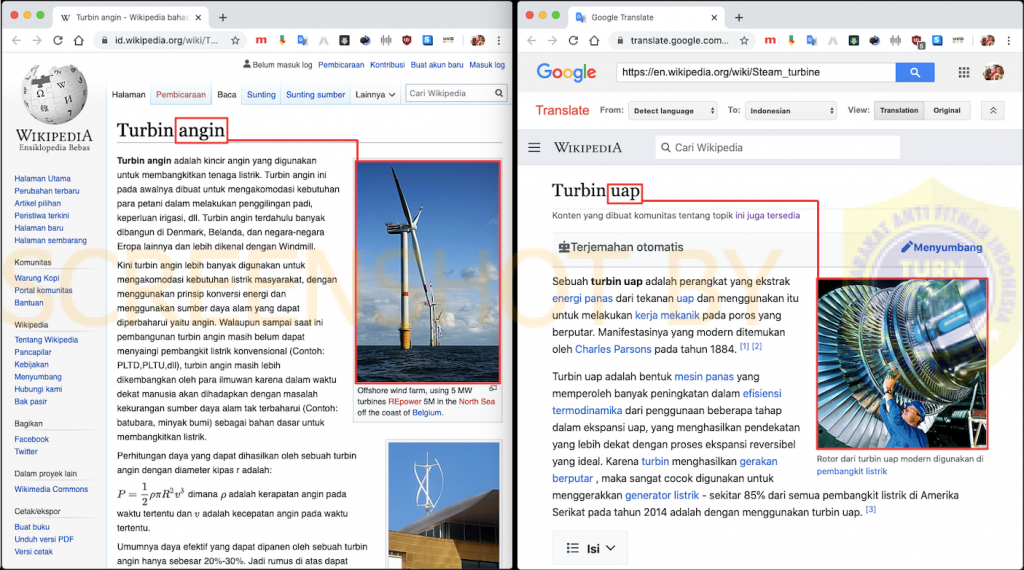Click the green download extension in right window
The image size is (1024, 570).
pyautogui.click(x=854, y=40)
